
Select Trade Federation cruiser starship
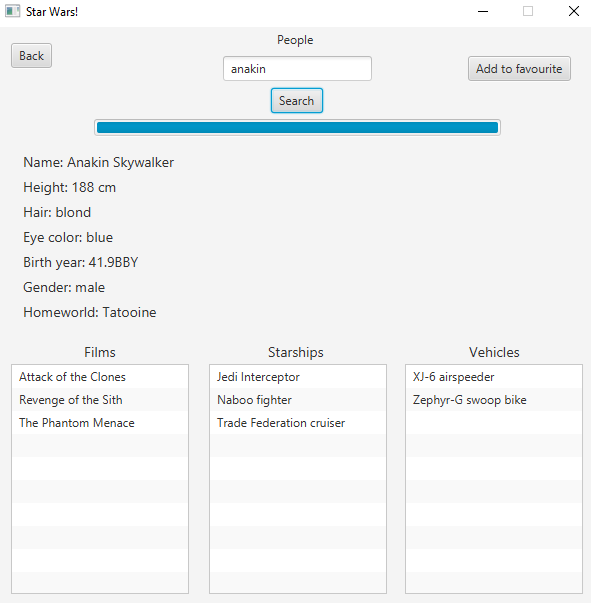[298, 423]
